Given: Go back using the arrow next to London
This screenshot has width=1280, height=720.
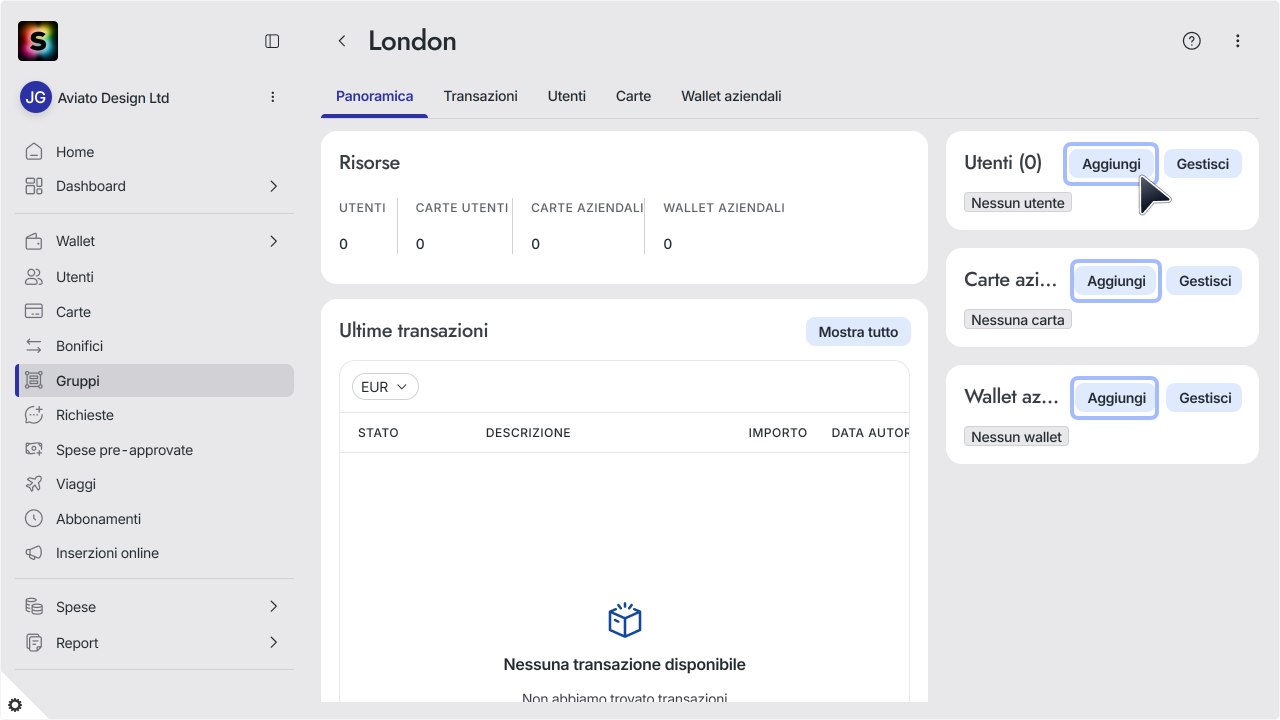Looking at the screenshot, I should point(342,41).
